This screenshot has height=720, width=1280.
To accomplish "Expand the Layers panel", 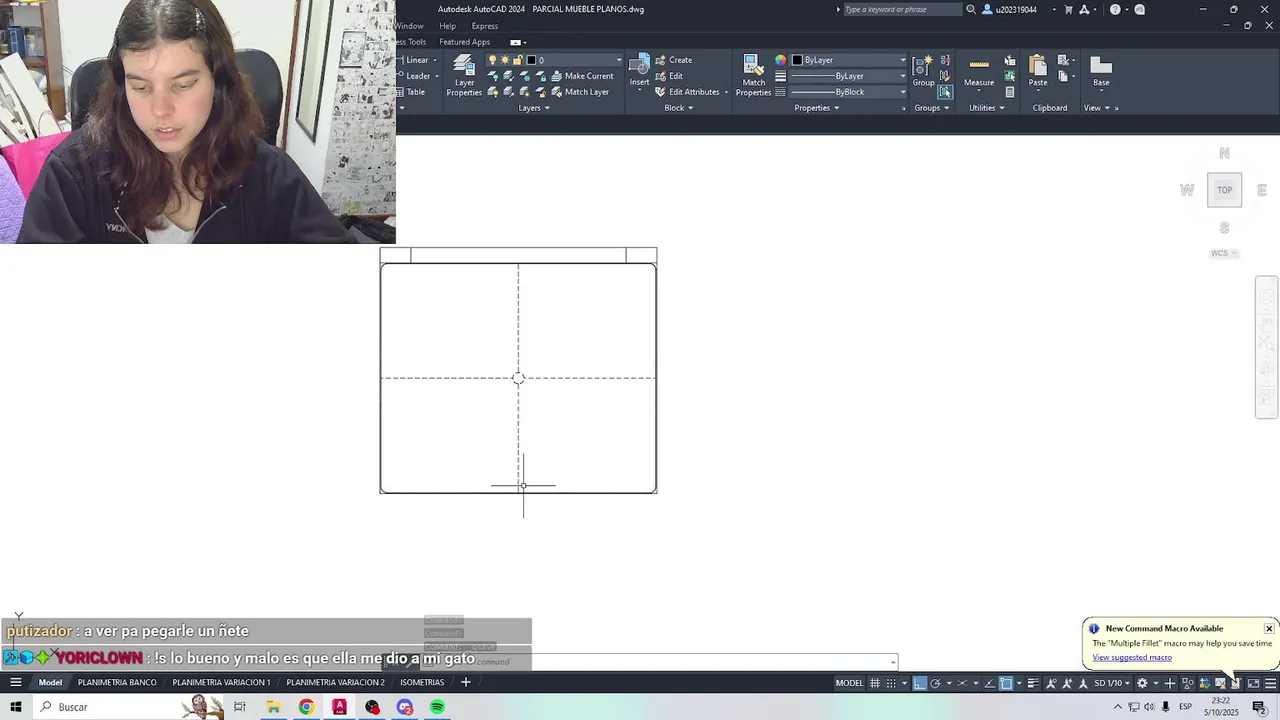I will [534, 108].
